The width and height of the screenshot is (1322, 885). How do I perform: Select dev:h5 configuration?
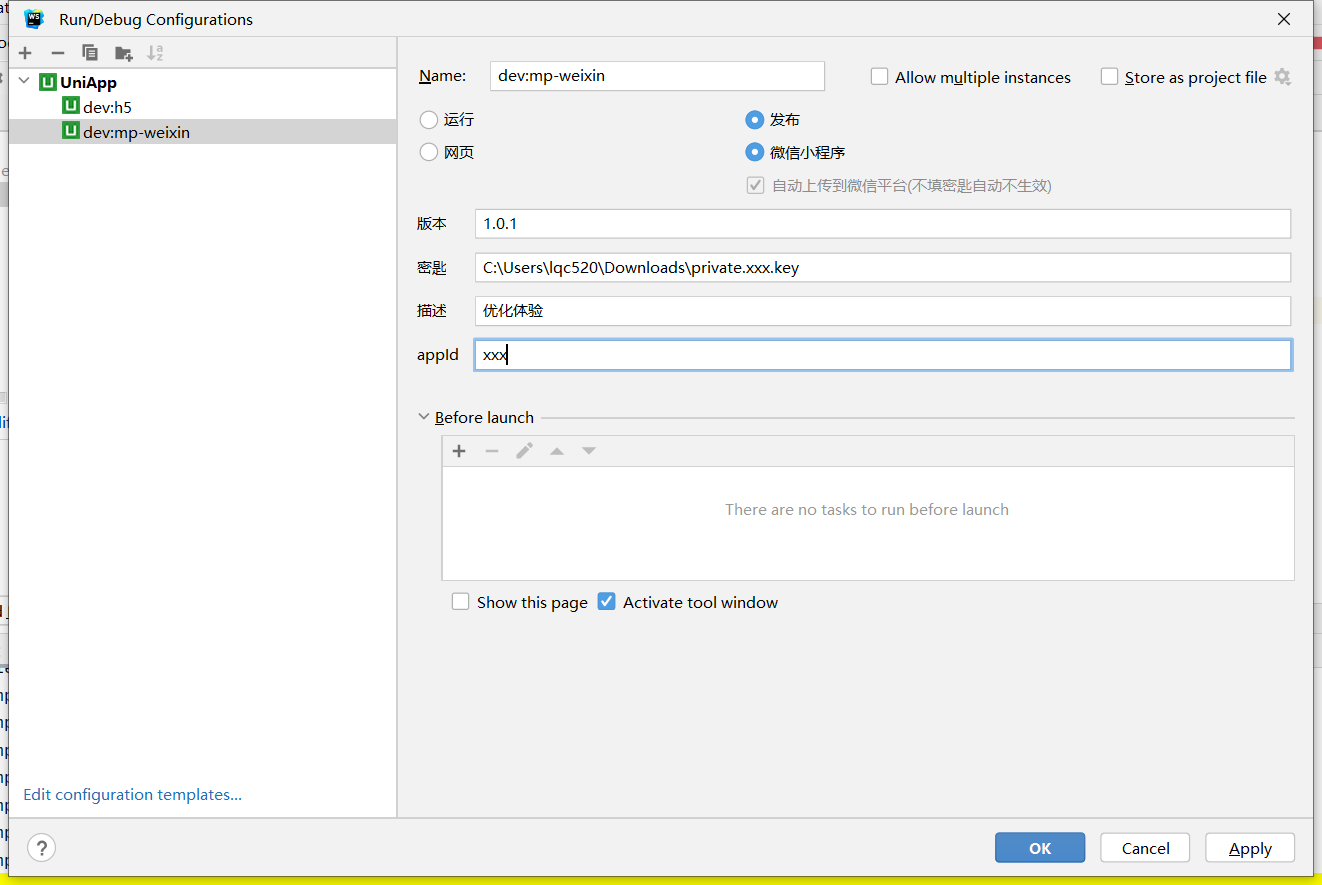pos(203,106)
